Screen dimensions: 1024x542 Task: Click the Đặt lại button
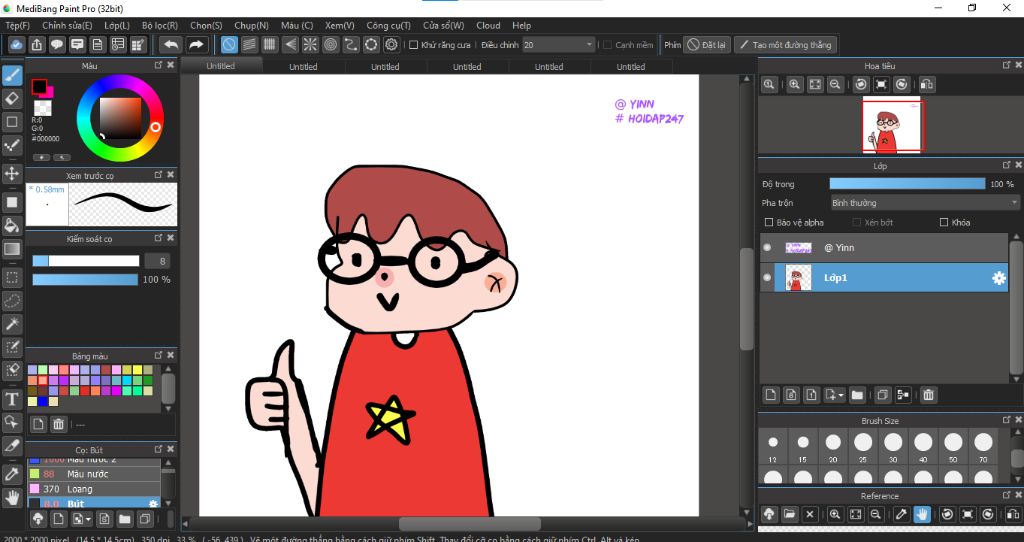click(707, 45)
